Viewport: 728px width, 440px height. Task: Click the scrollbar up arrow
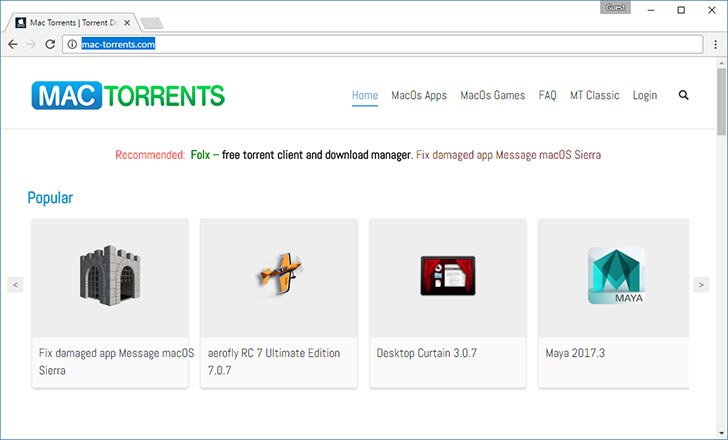[721, 63]
